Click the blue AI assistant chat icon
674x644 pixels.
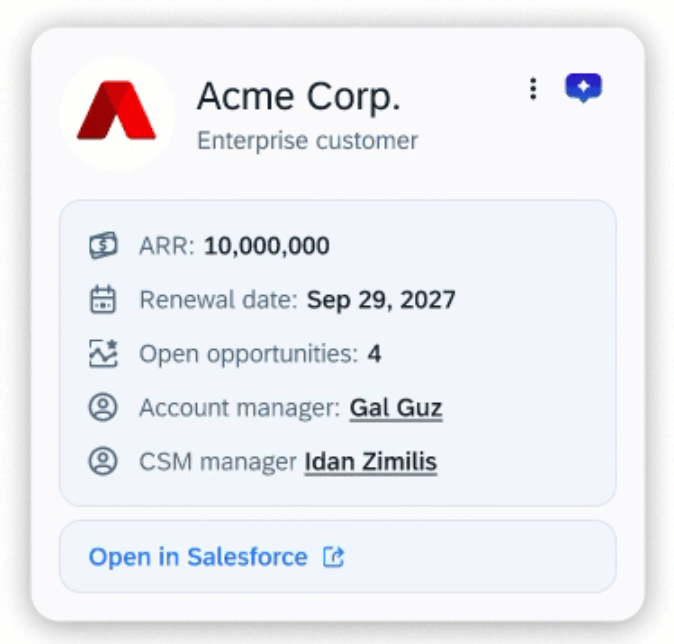[x=583, y=88]
